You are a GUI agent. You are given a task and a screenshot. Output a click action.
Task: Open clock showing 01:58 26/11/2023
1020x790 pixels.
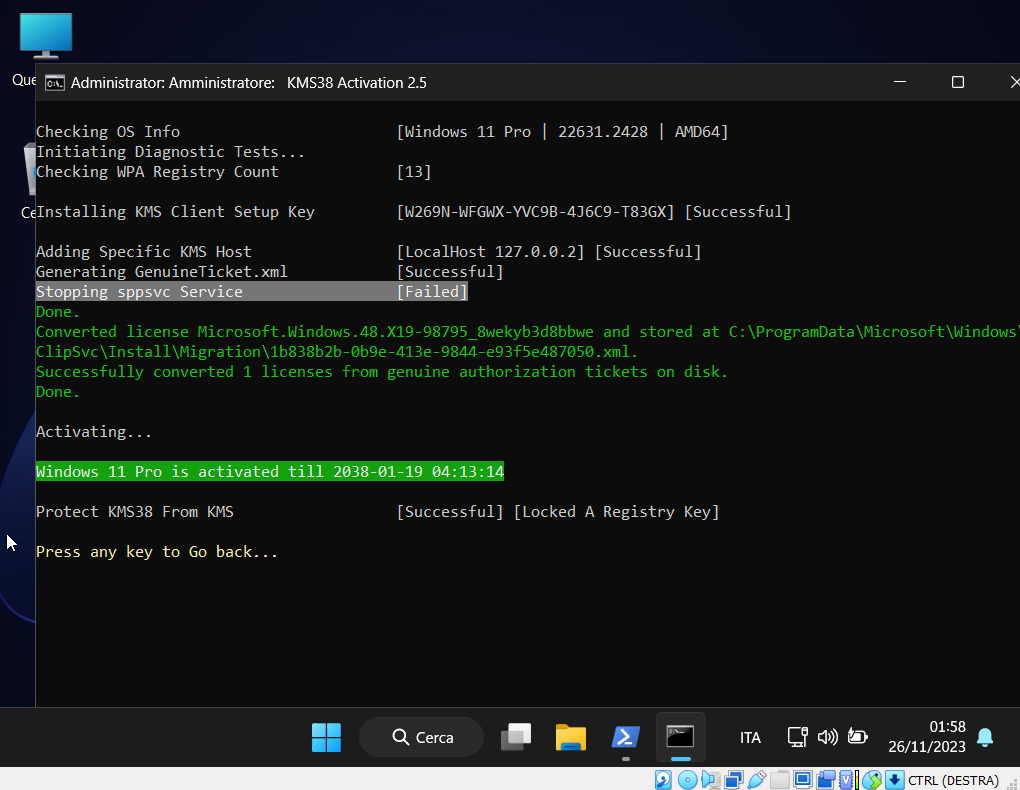pos(927,737)
